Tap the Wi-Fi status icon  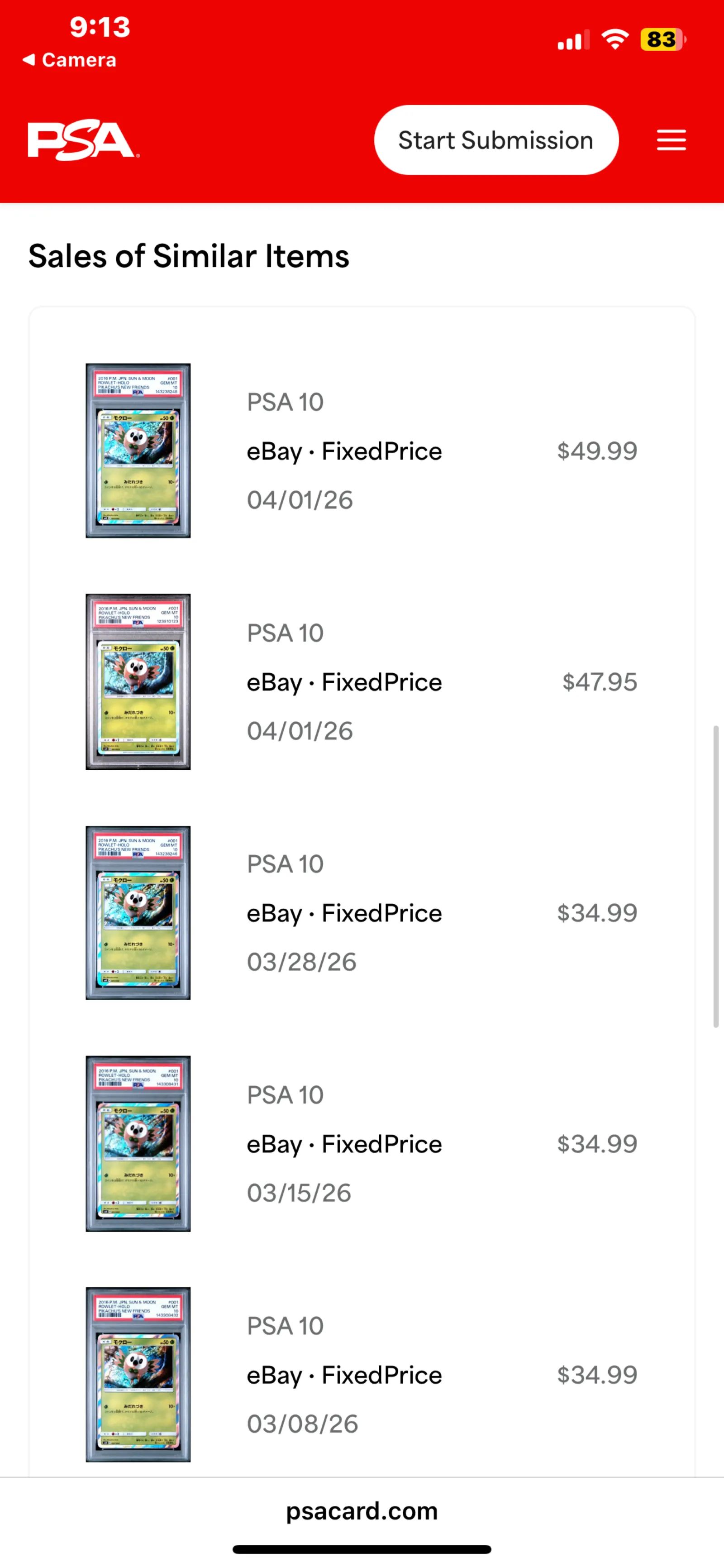(614, 39)
